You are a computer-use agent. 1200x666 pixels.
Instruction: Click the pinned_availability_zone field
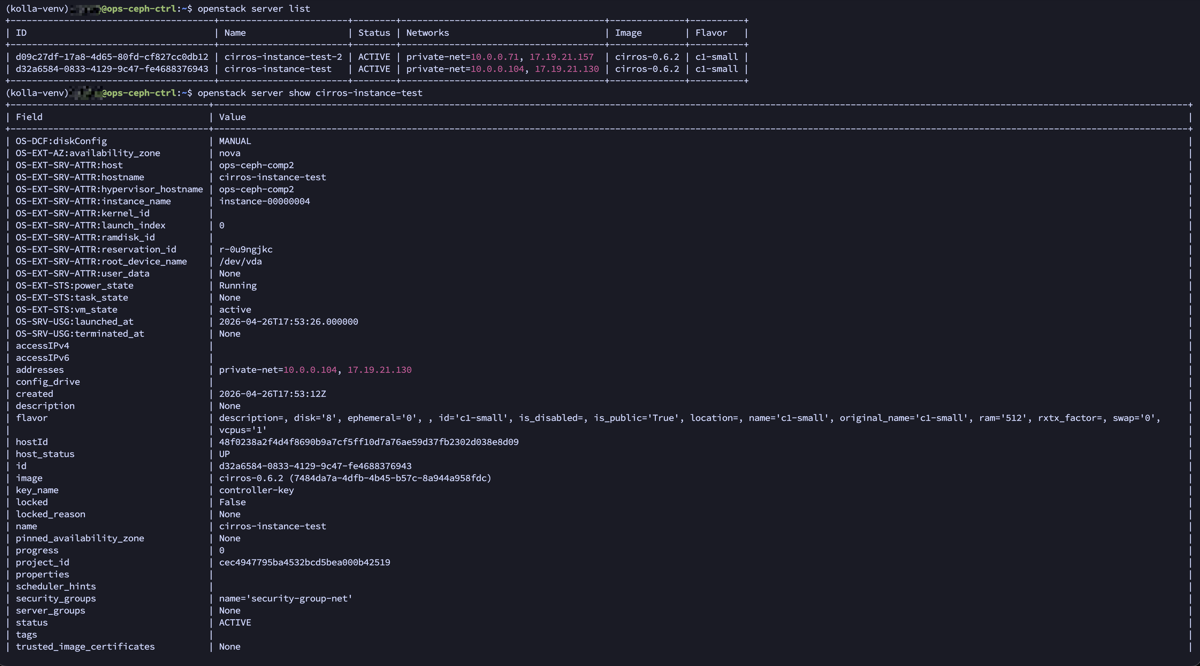80,537
